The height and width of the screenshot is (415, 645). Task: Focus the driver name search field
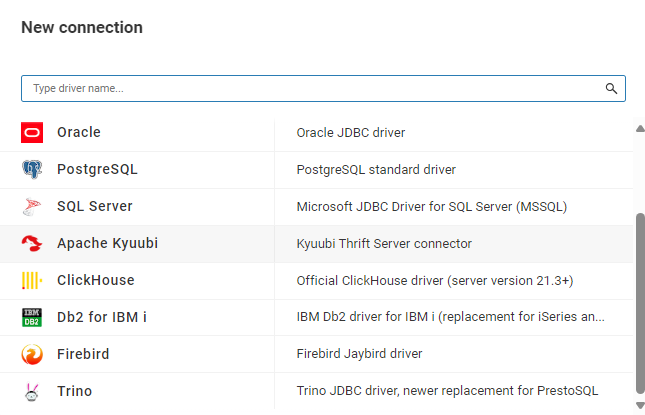(310, 89)
